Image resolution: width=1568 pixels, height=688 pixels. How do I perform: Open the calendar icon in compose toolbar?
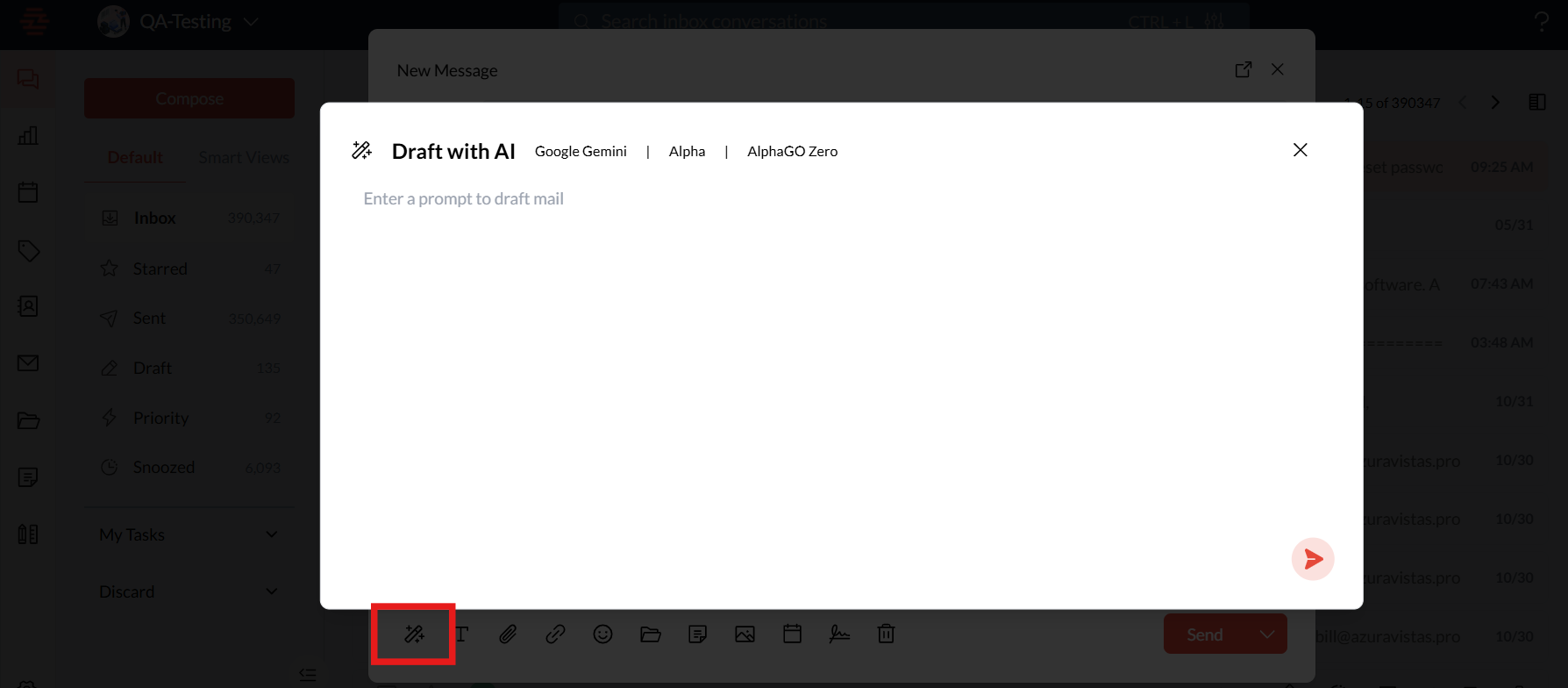click(x=792, y=634)
